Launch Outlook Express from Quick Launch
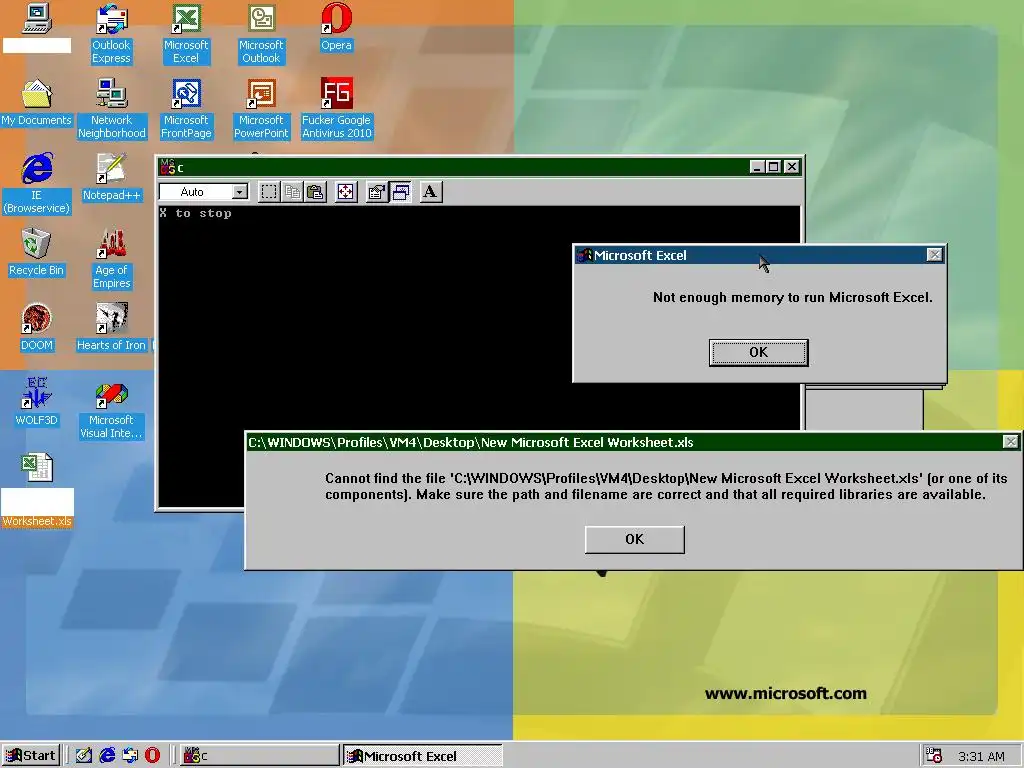Image resolution: width=1024 pixels, height=768 pixels. [x=130, y=756]
